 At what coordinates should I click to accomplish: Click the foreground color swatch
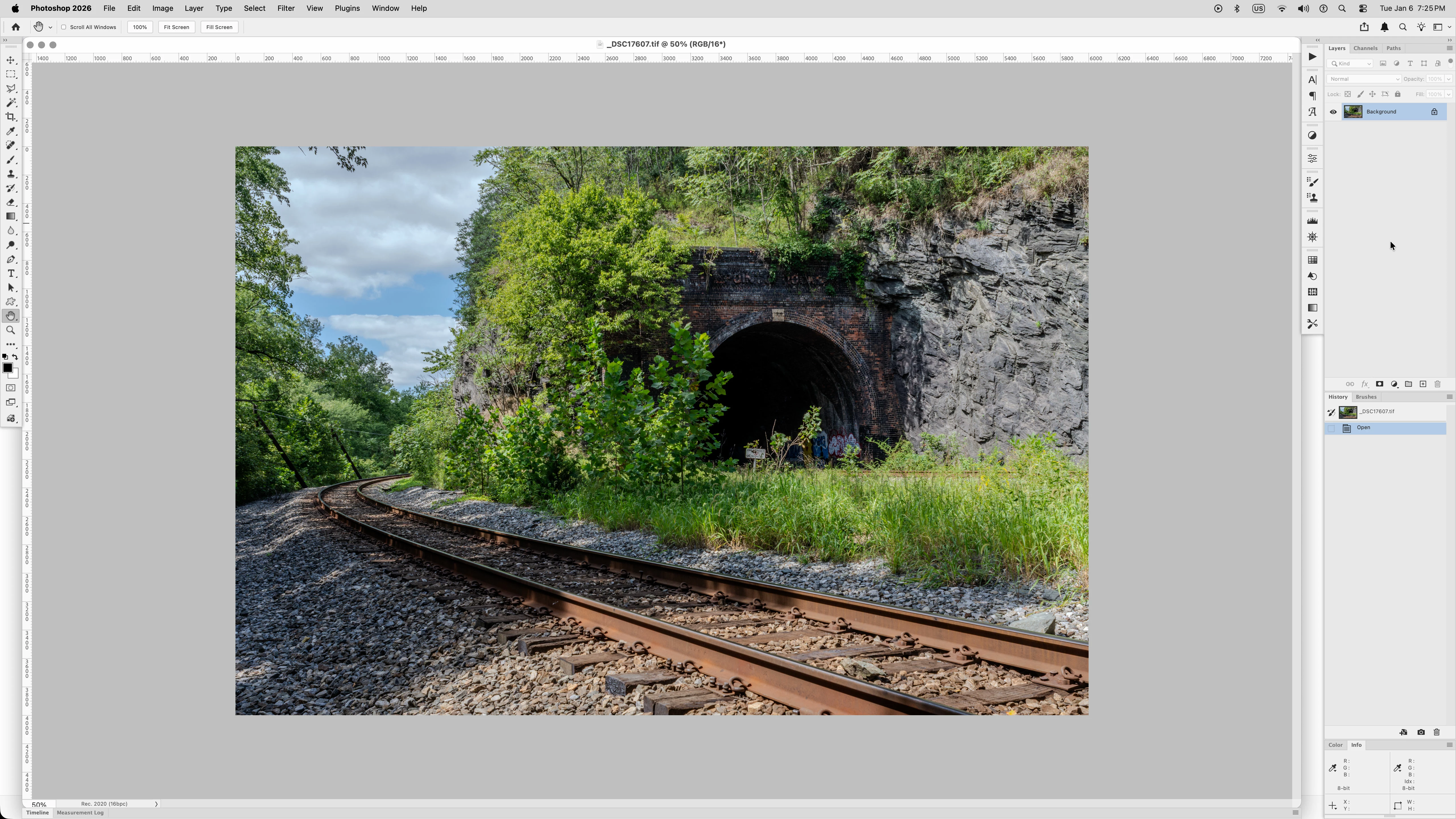[7, 369]
